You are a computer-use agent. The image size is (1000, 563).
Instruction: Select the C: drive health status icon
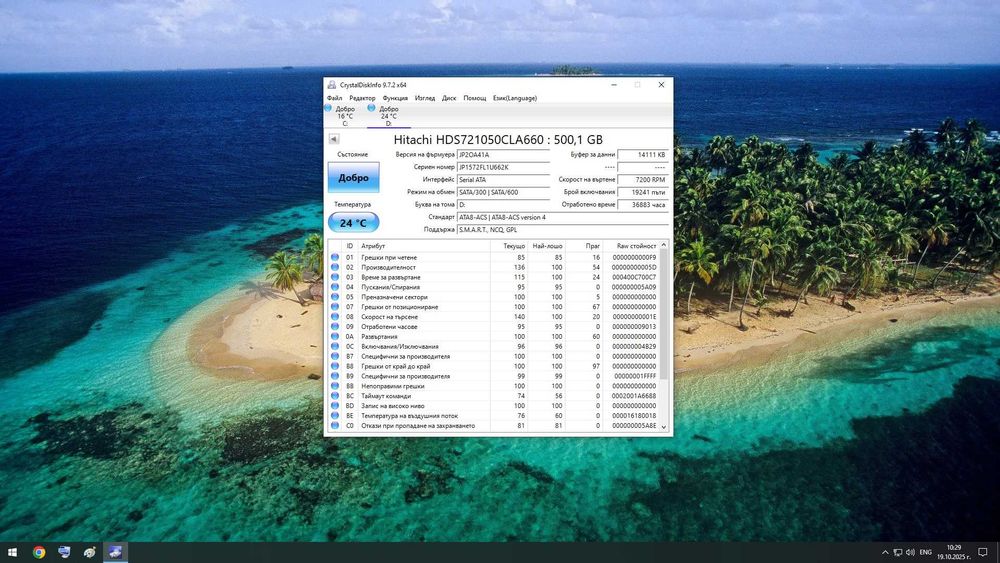(328, 108)
